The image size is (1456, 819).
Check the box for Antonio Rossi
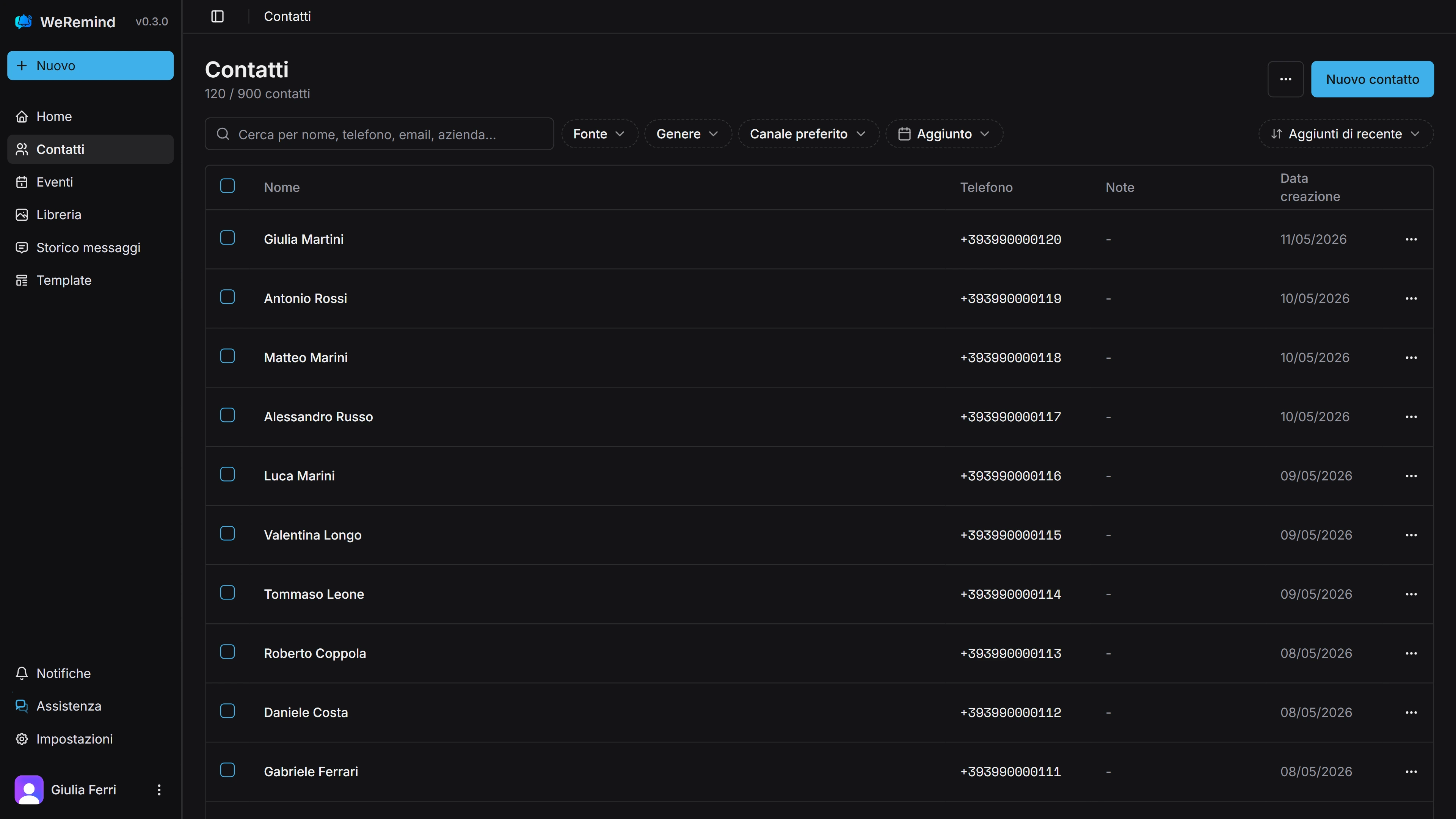click(227, 297)
